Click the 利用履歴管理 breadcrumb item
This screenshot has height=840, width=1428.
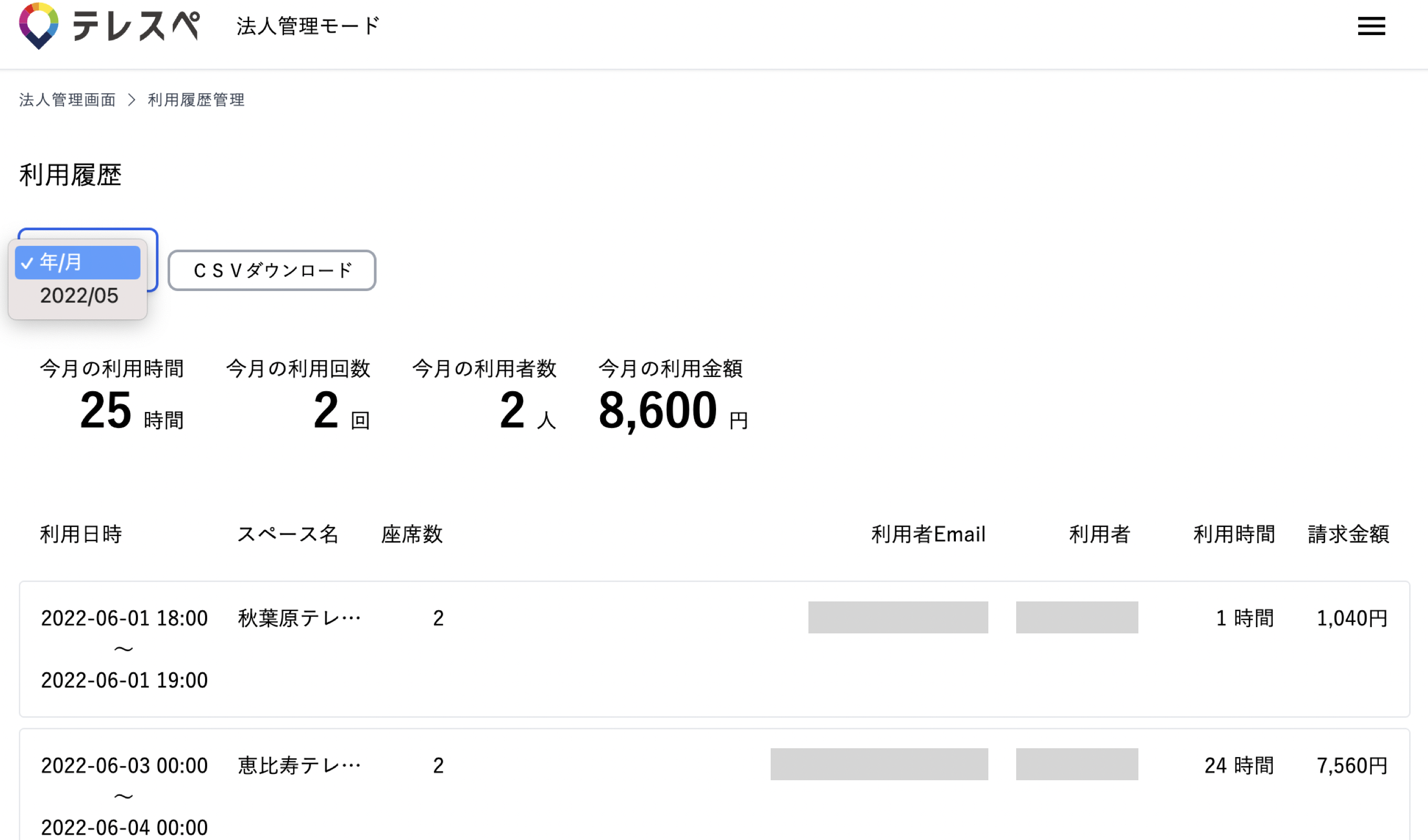point(196,100)
